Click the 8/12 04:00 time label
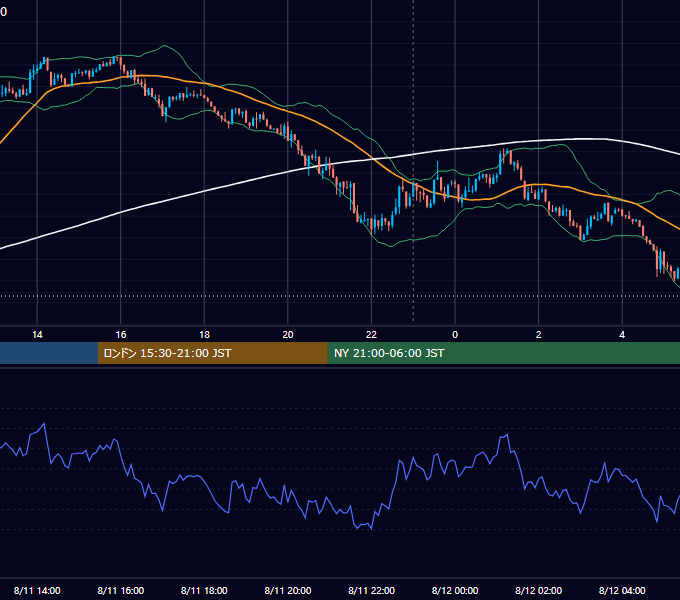Screen dimensions: 680x600 (x=622, y=590)
